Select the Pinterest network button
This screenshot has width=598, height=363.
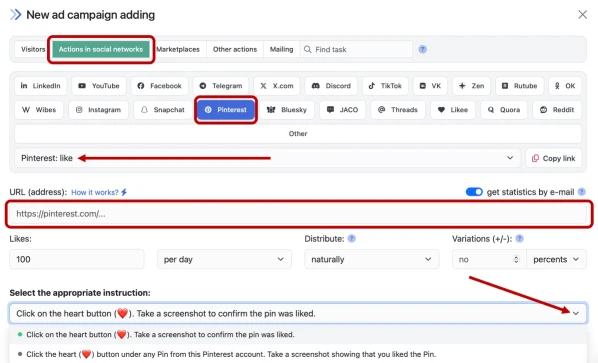tap(226, 110)
